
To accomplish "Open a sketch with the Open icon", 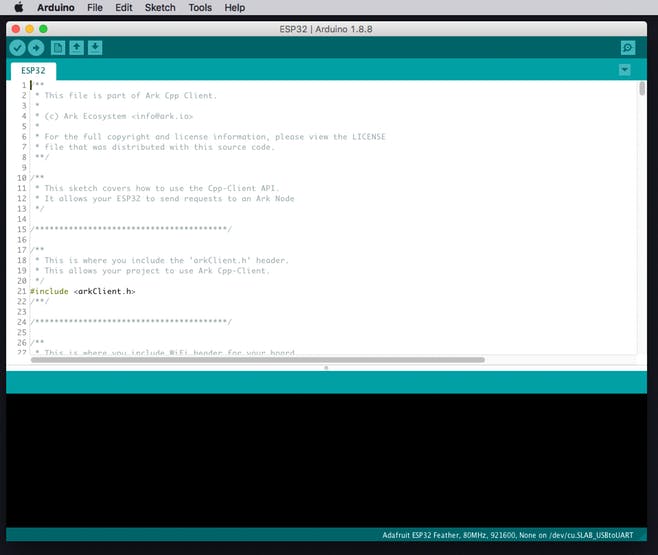I will tap(76, 47).
